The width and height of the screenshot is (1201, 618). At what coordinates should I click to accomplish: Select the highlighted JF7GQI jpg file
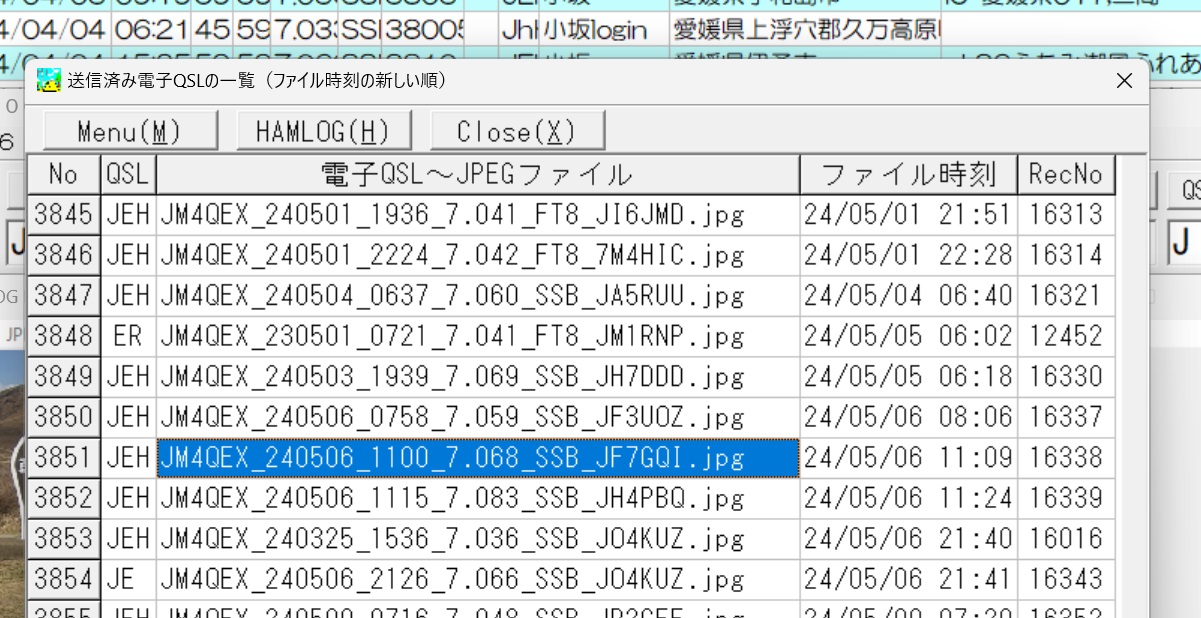[452, 458]
